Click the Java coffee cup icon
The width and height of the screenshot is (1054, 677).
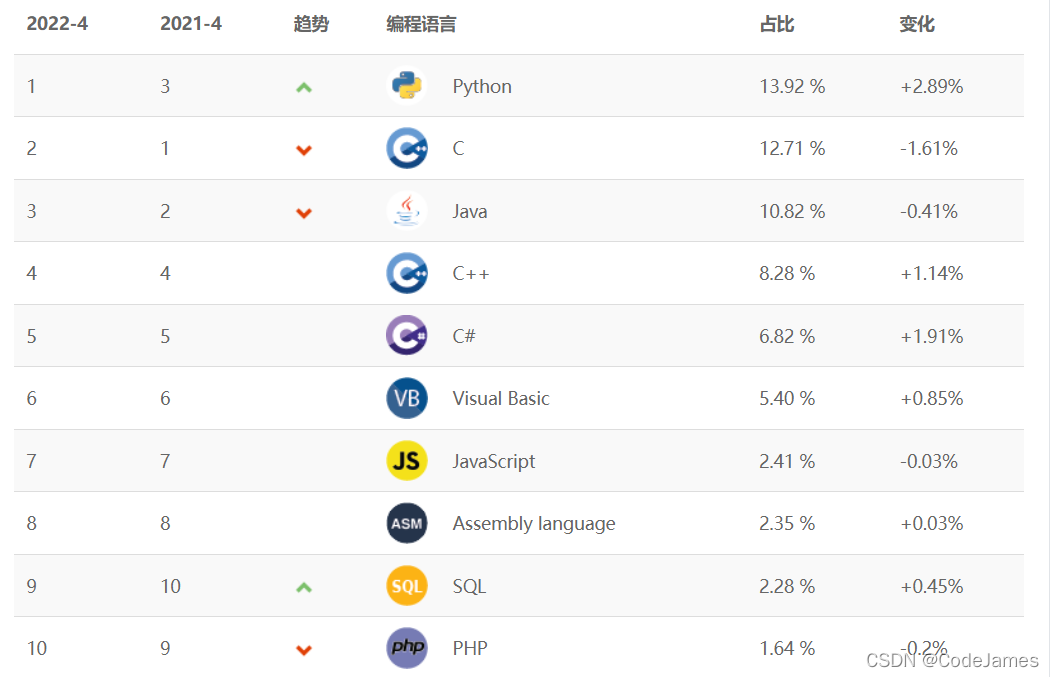point(407,211)
